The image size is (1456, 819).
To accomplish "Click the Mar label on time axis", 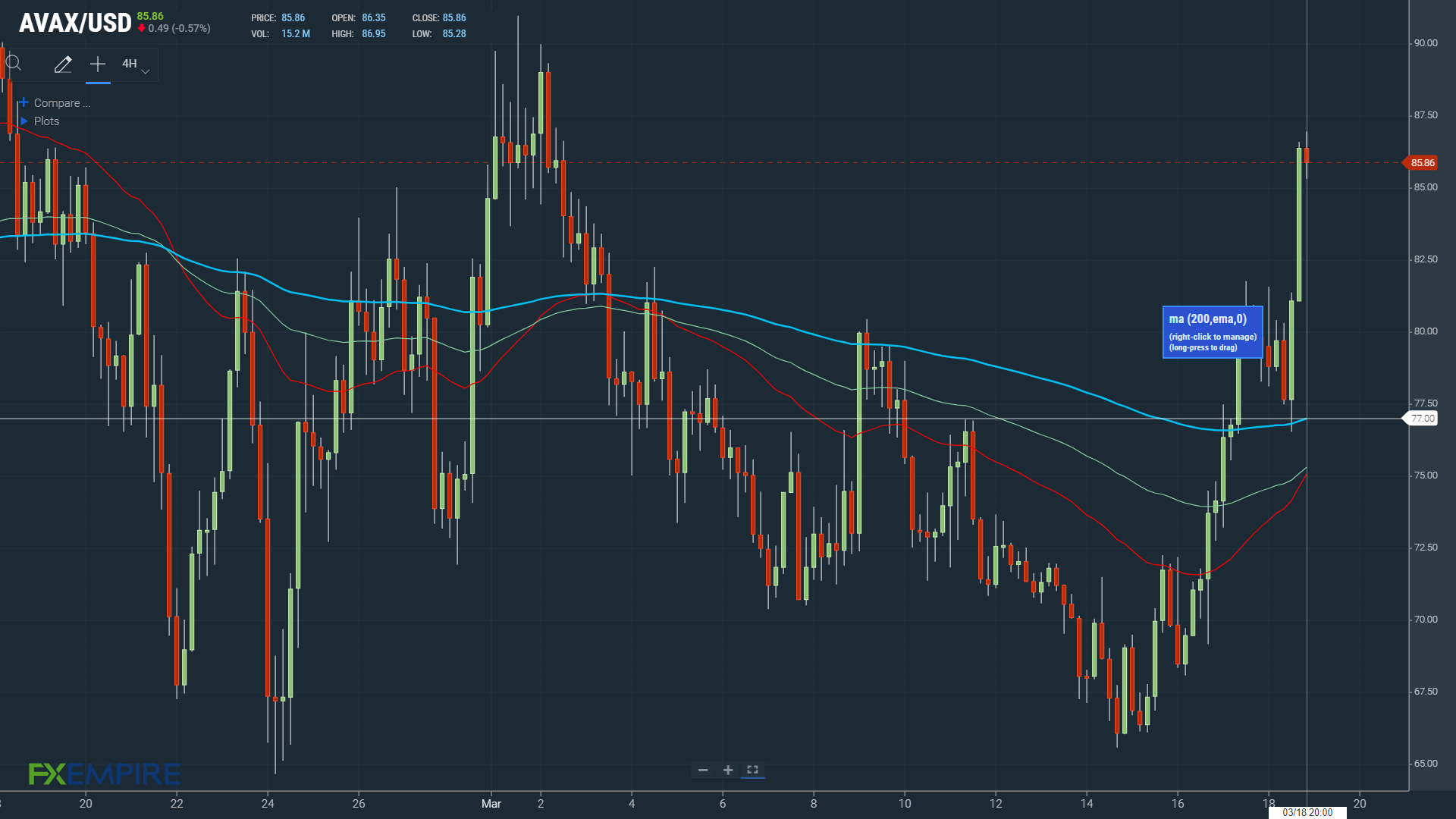I will pyautogui.click(x=491, y=804).
